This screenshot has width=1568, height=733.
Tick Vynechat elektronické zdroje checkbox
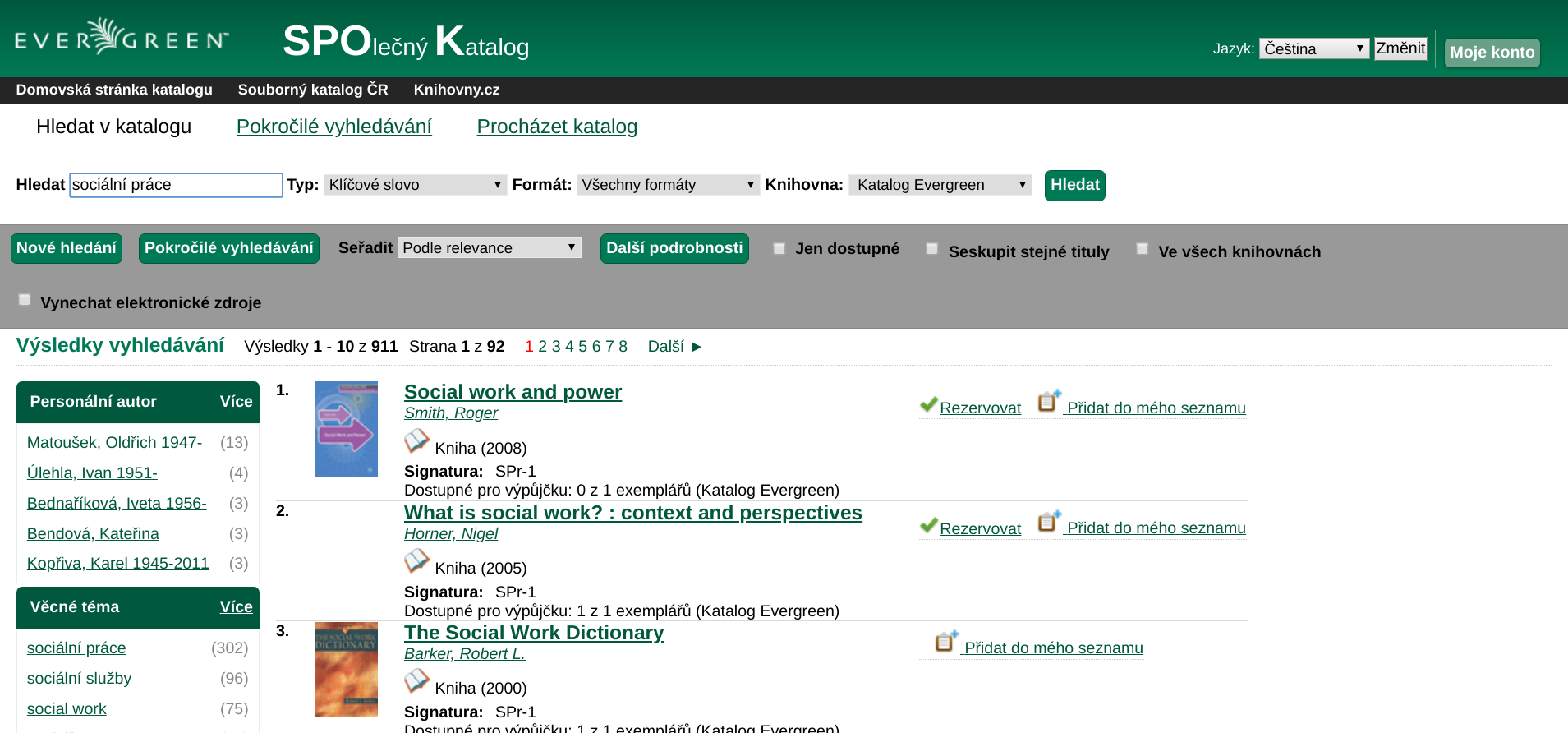[25, 299]
